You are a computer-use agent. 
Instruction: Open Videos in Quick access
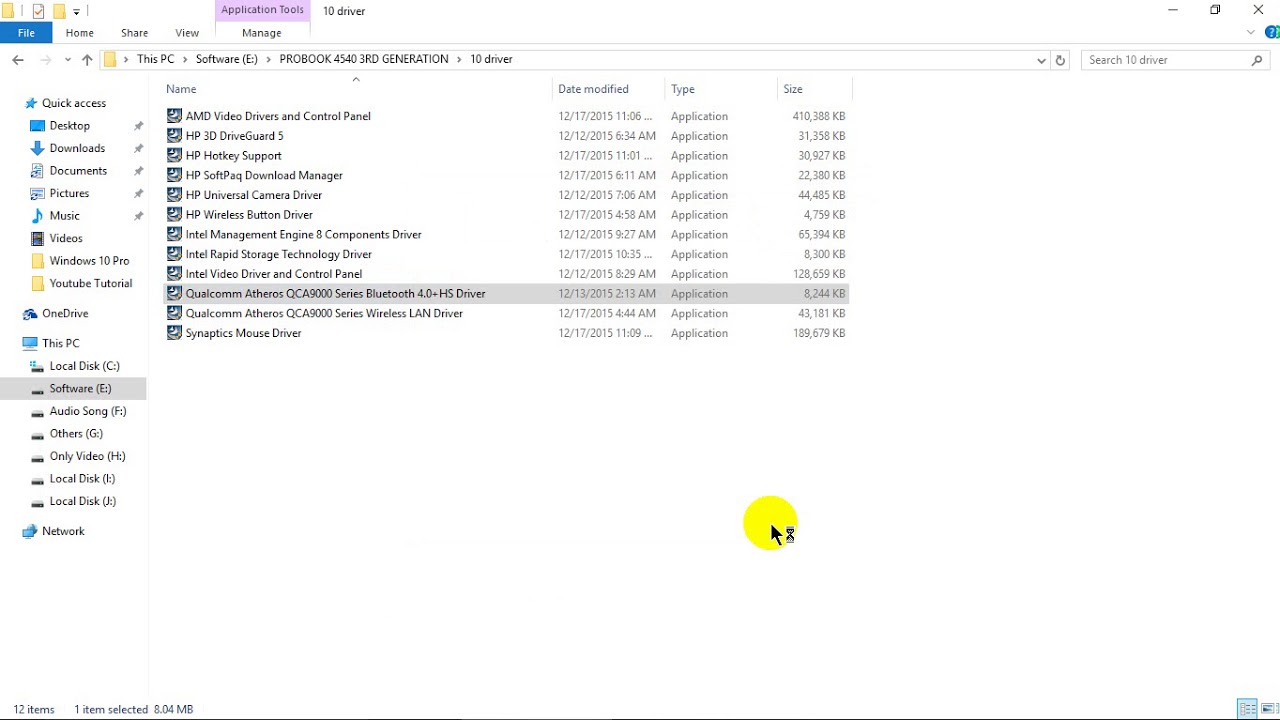point(66,238)
